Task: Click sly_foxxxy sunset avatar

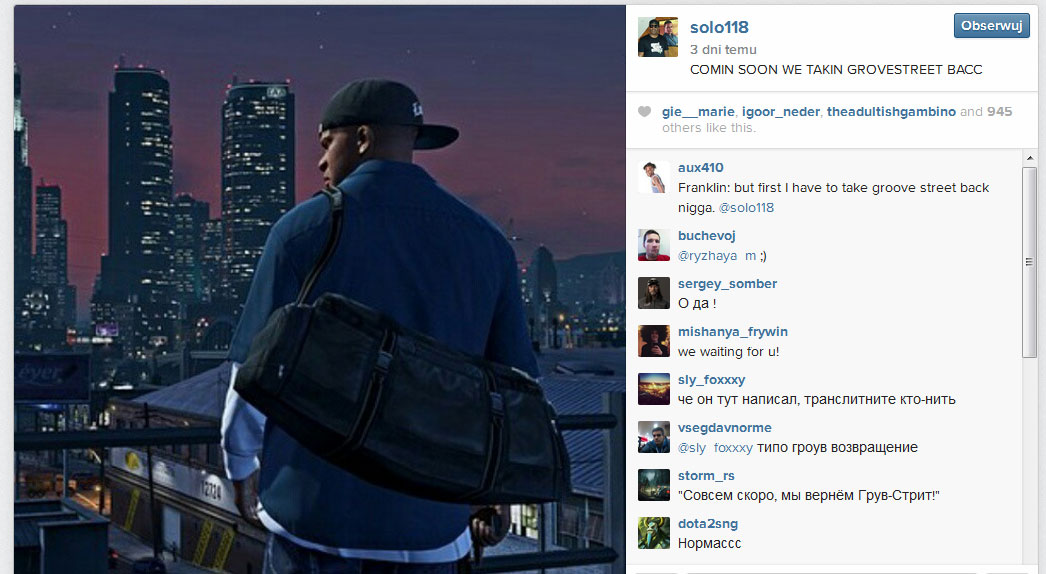Action: (654, 389)
